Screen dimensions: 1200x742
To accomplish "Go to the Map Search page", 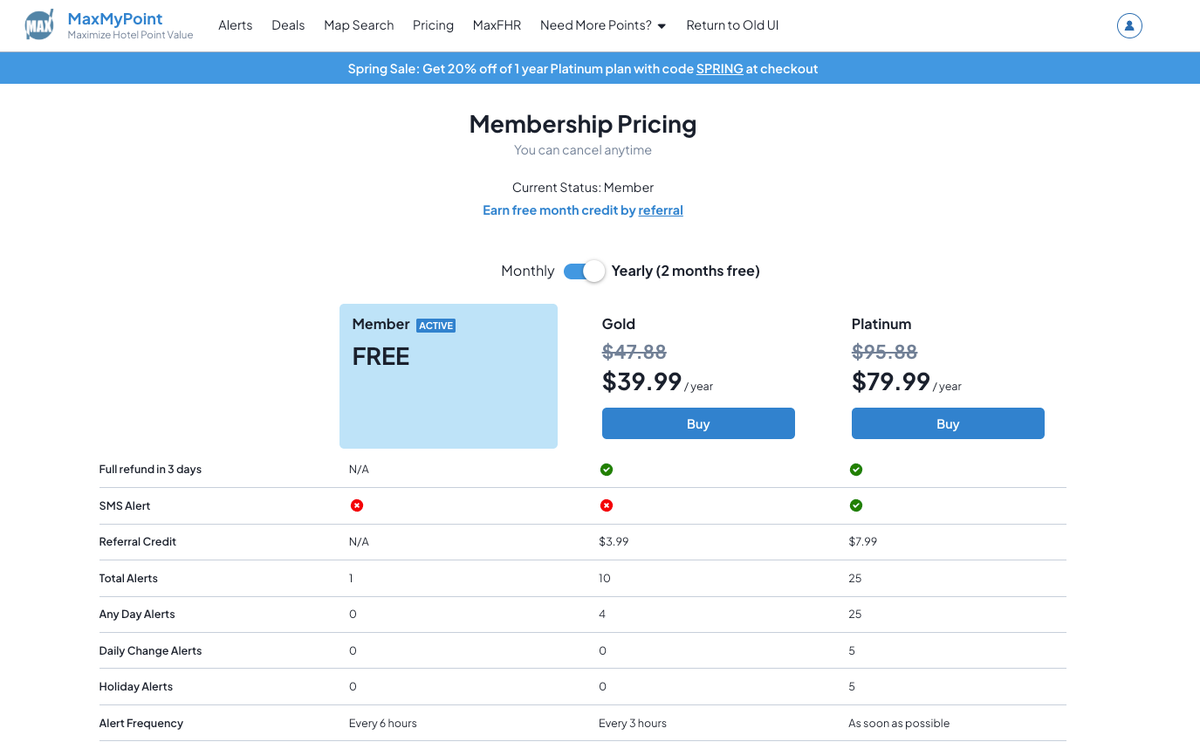I will (x=358, y=25).
